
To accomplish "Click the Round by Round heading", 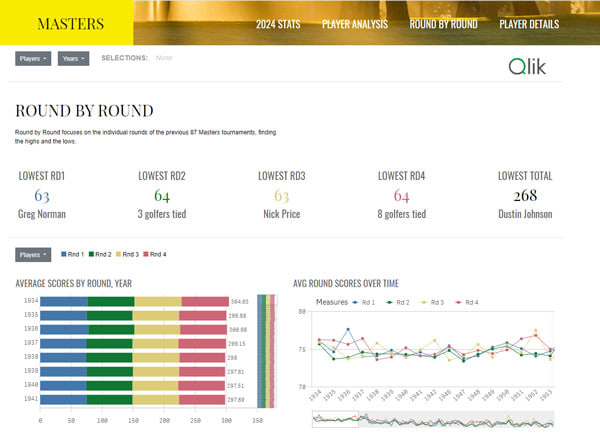I will [84, 111].
